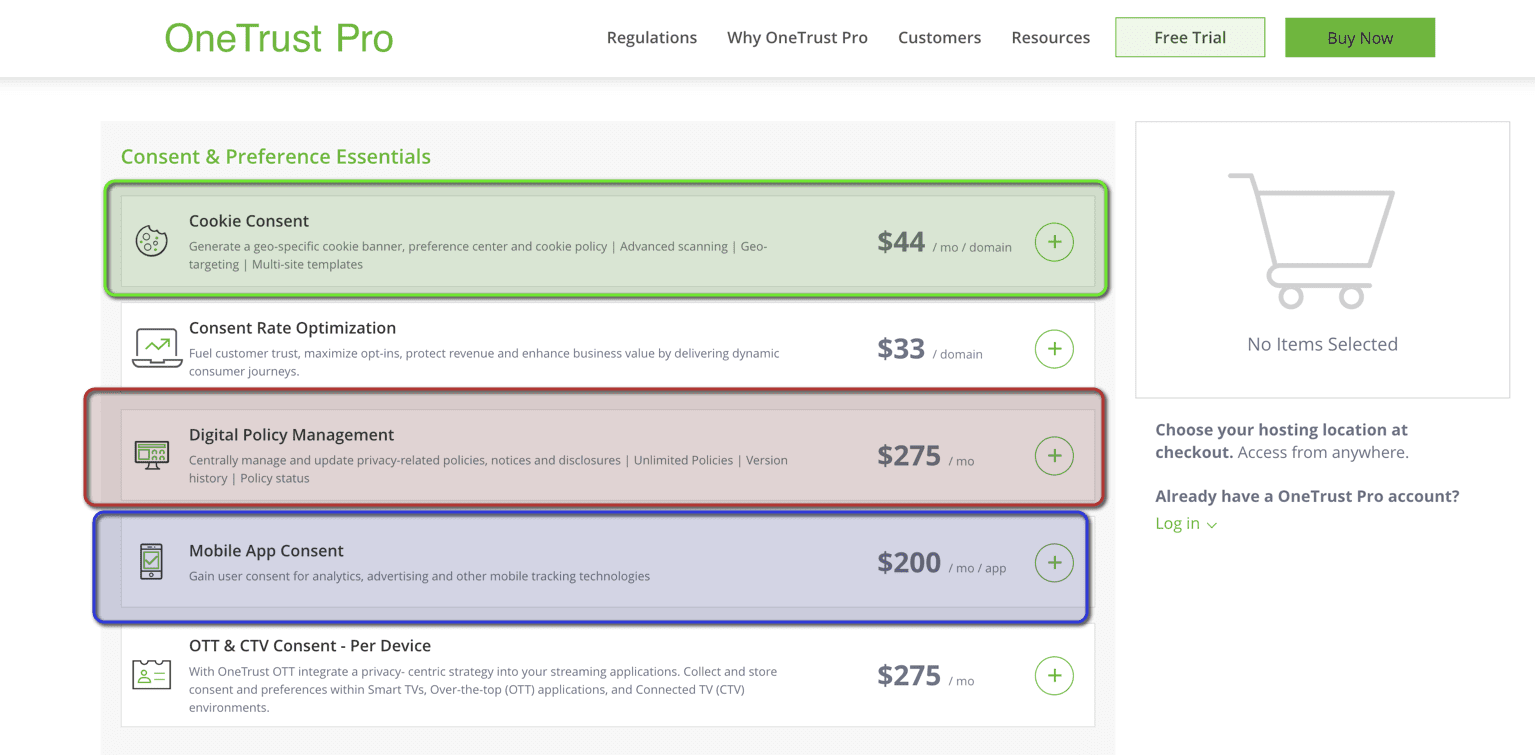
Task: Click the Digital Policy Management monitor icon
Action: (154, 455)
